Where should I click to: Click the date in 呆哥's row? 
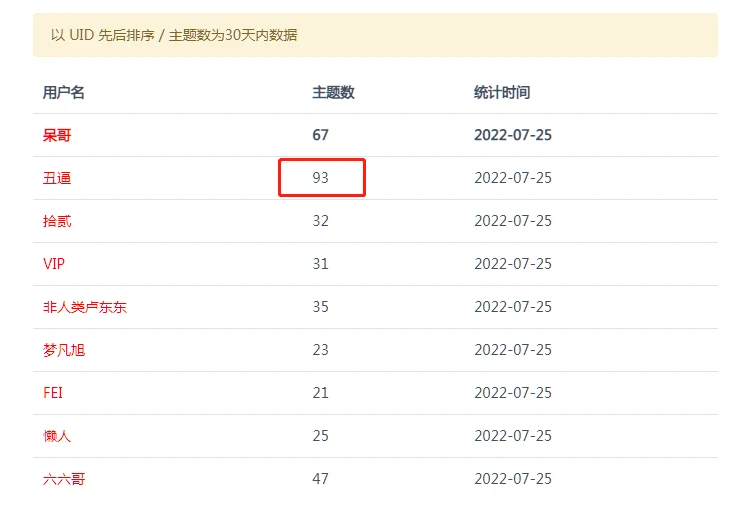[x=513, y=135]
